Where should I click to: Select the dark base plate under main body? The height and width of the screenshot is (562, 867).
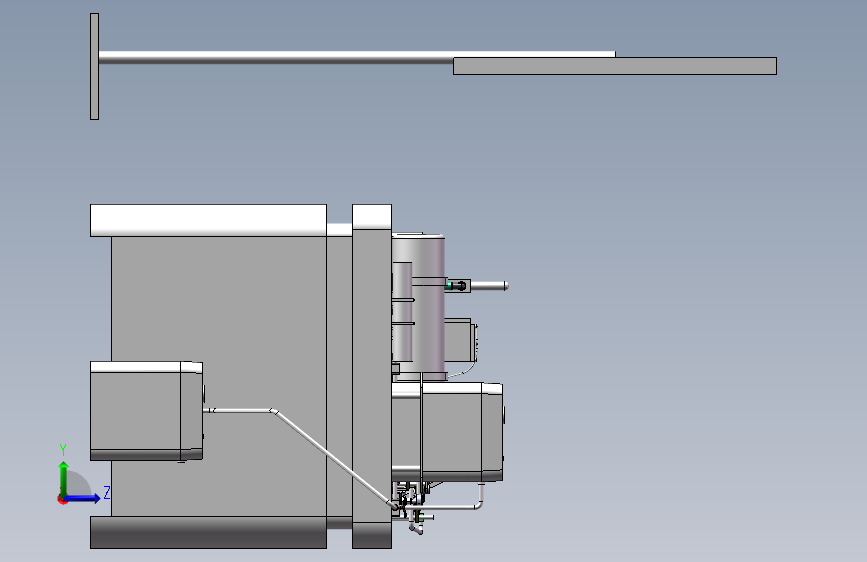pyautogui.click(x=208, y=532)
